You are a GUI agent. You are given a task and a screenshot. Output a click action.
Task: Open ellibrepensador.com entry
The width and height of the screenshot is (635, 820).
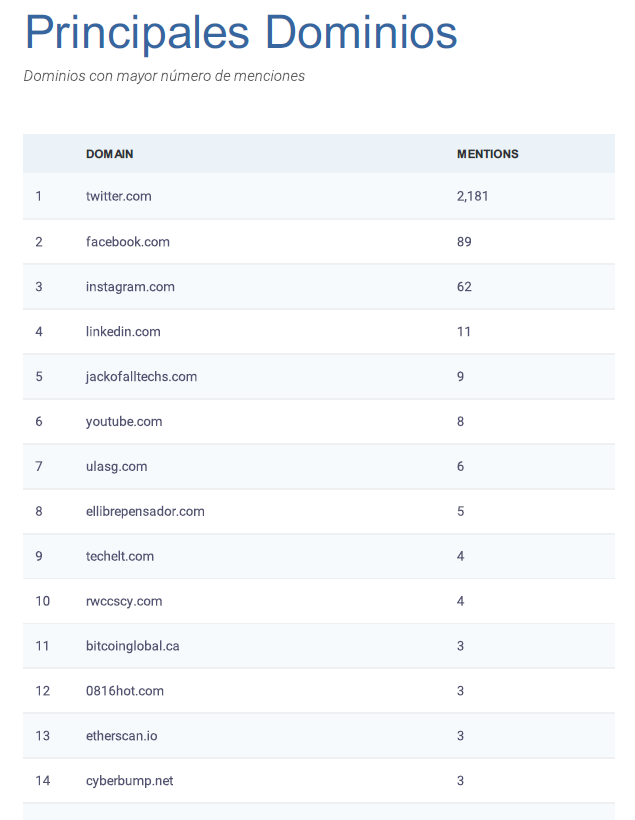[145, 511]
